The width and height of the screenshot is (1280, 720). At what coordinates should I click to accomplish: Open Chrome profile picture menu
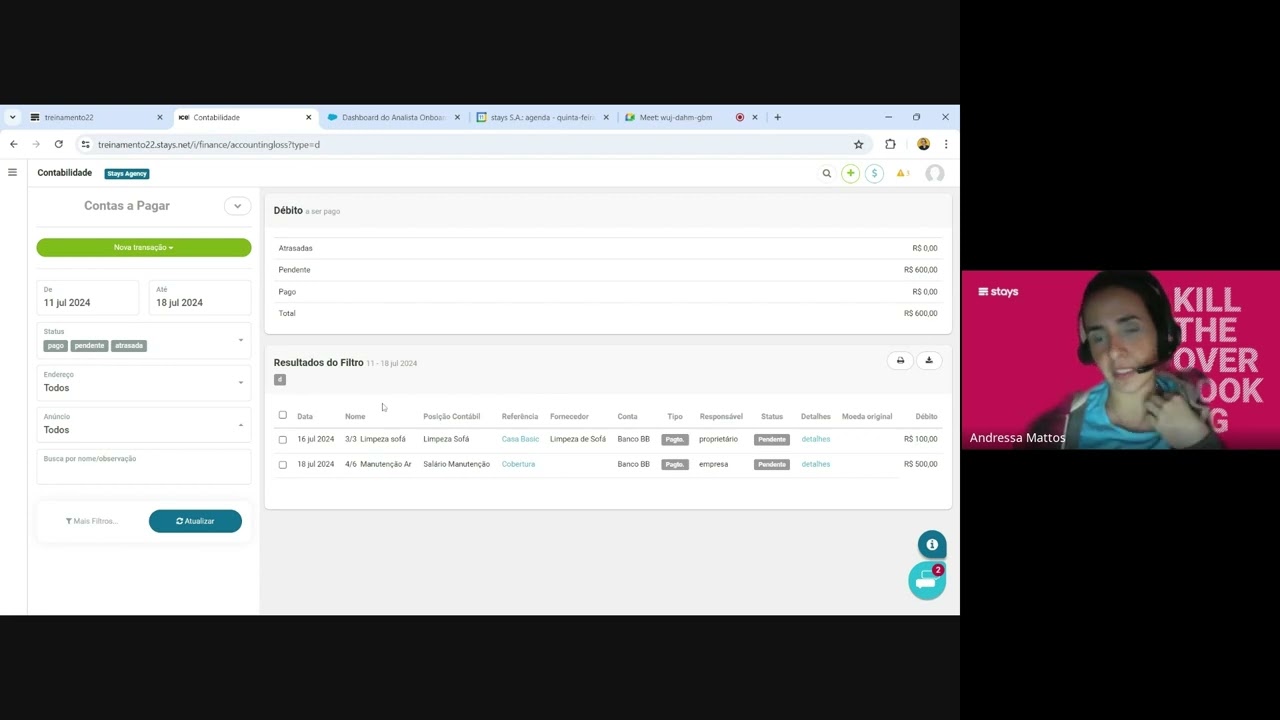pyautogui.click(x=923, y=144)
